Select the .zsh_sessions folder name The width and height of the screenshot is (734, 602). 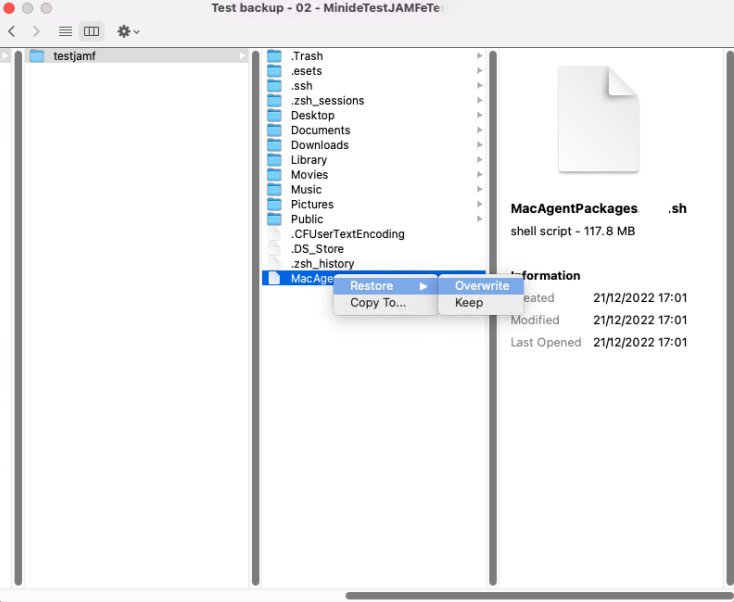click(x=327, y=101)
